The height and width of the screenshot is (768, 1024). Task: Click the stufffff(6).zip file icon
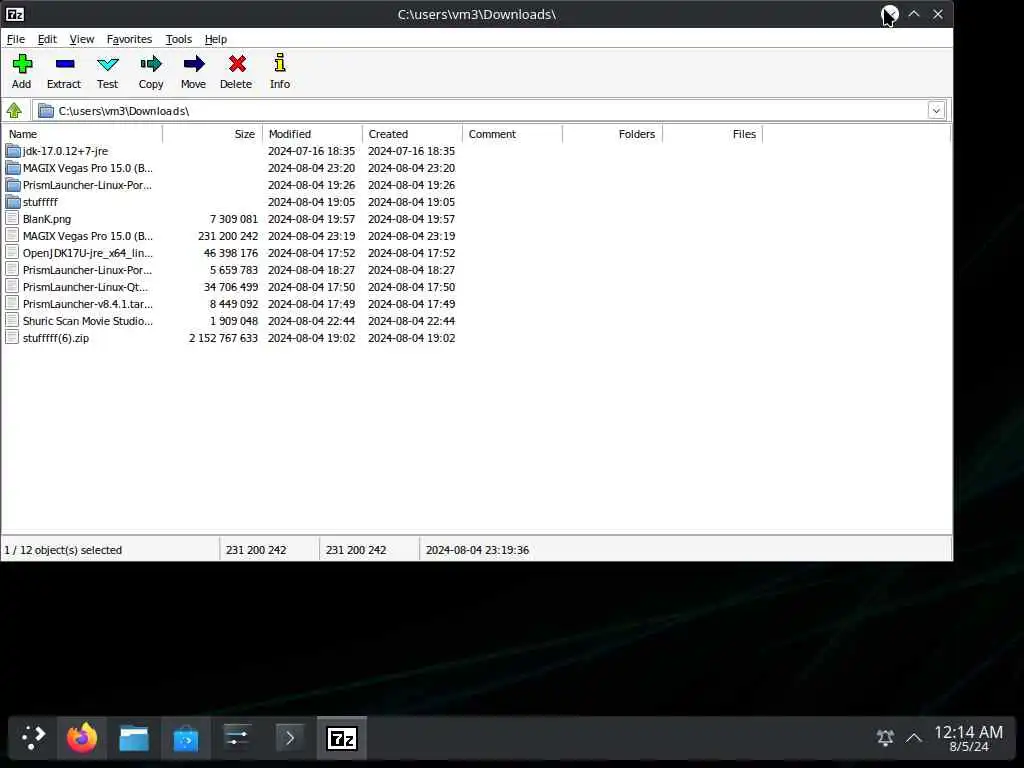tap(12, 338)
